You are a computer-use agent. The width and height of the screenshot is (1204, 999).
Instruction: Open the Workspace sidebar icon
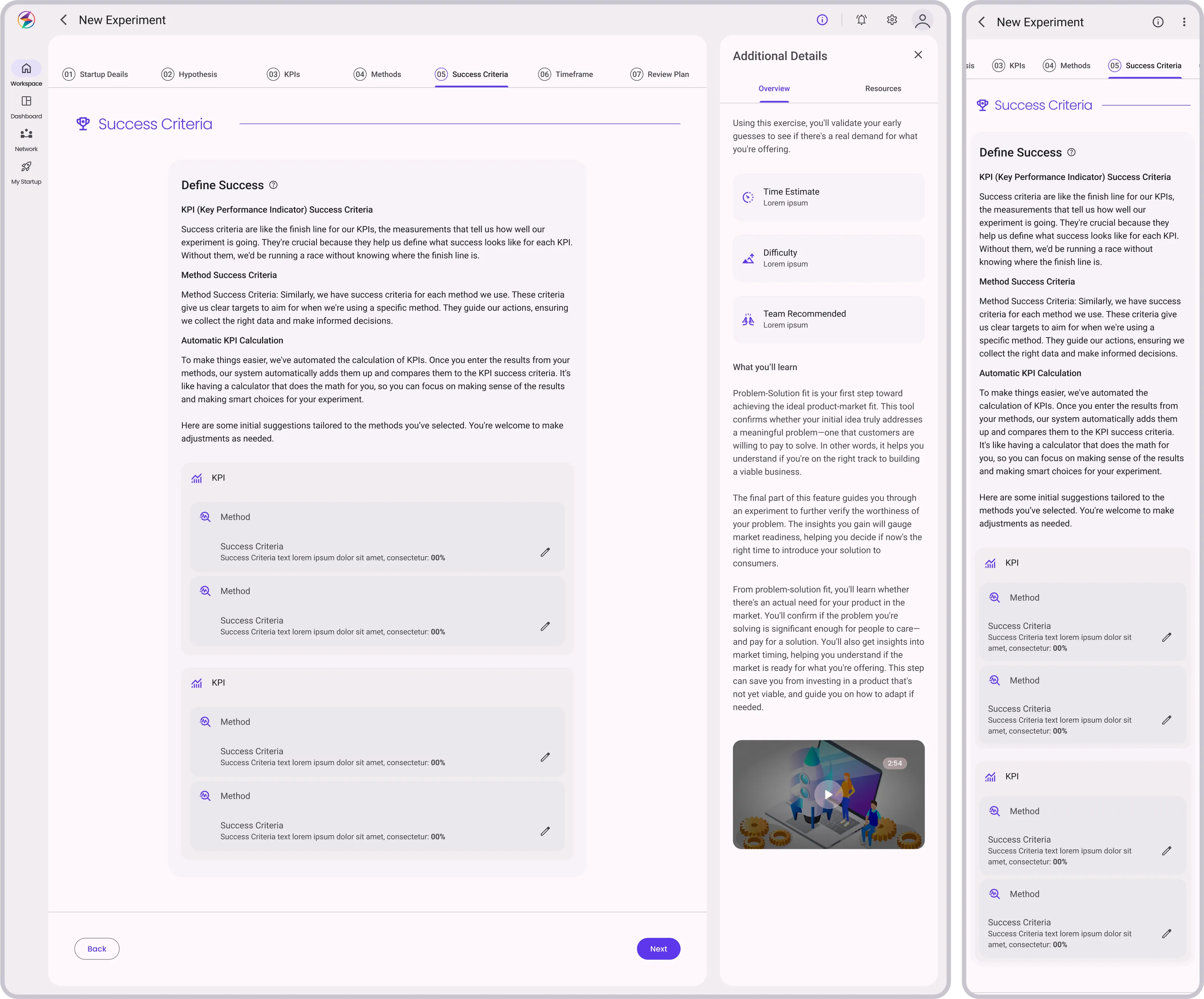27,69
